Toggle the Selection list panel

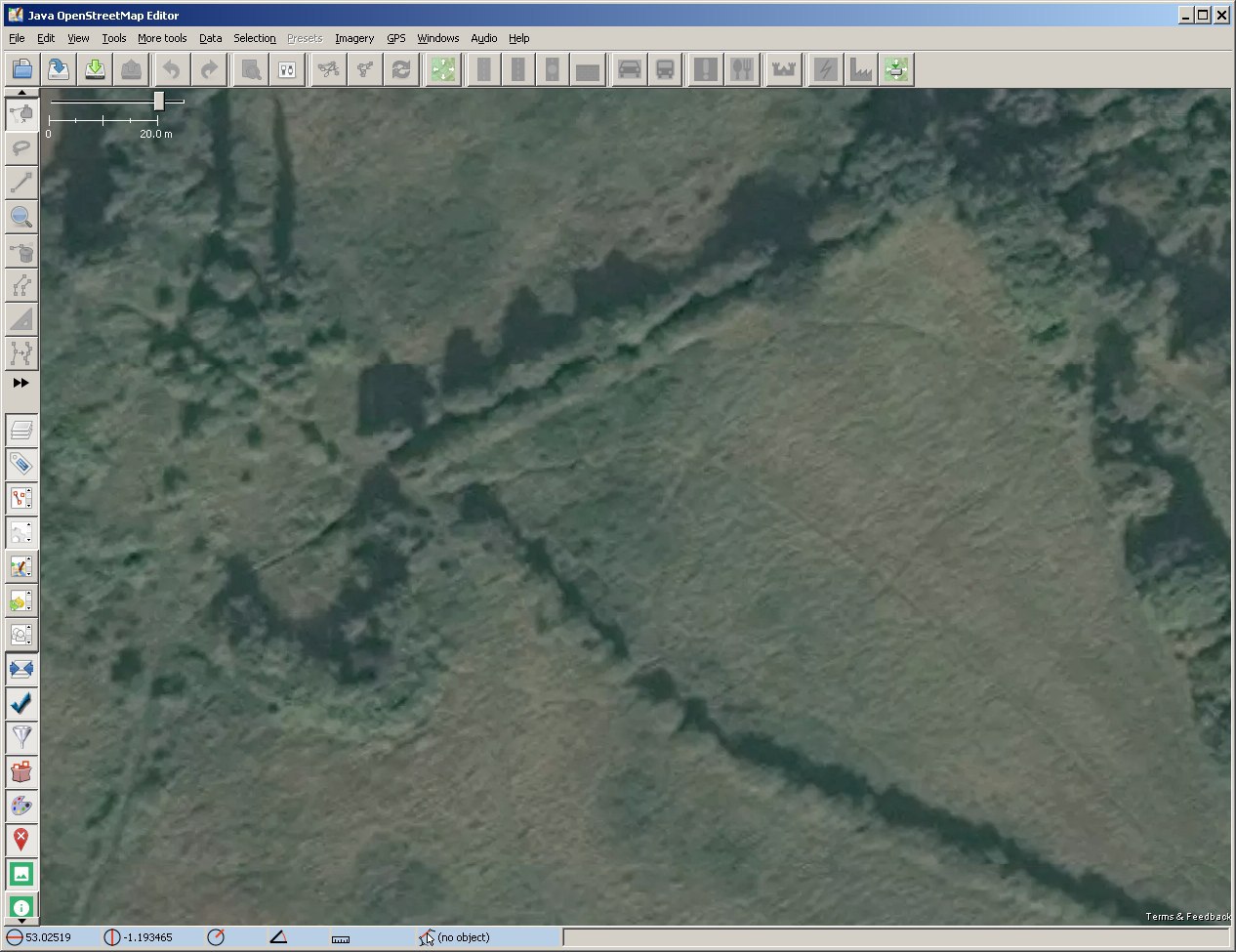coord(21,498)
